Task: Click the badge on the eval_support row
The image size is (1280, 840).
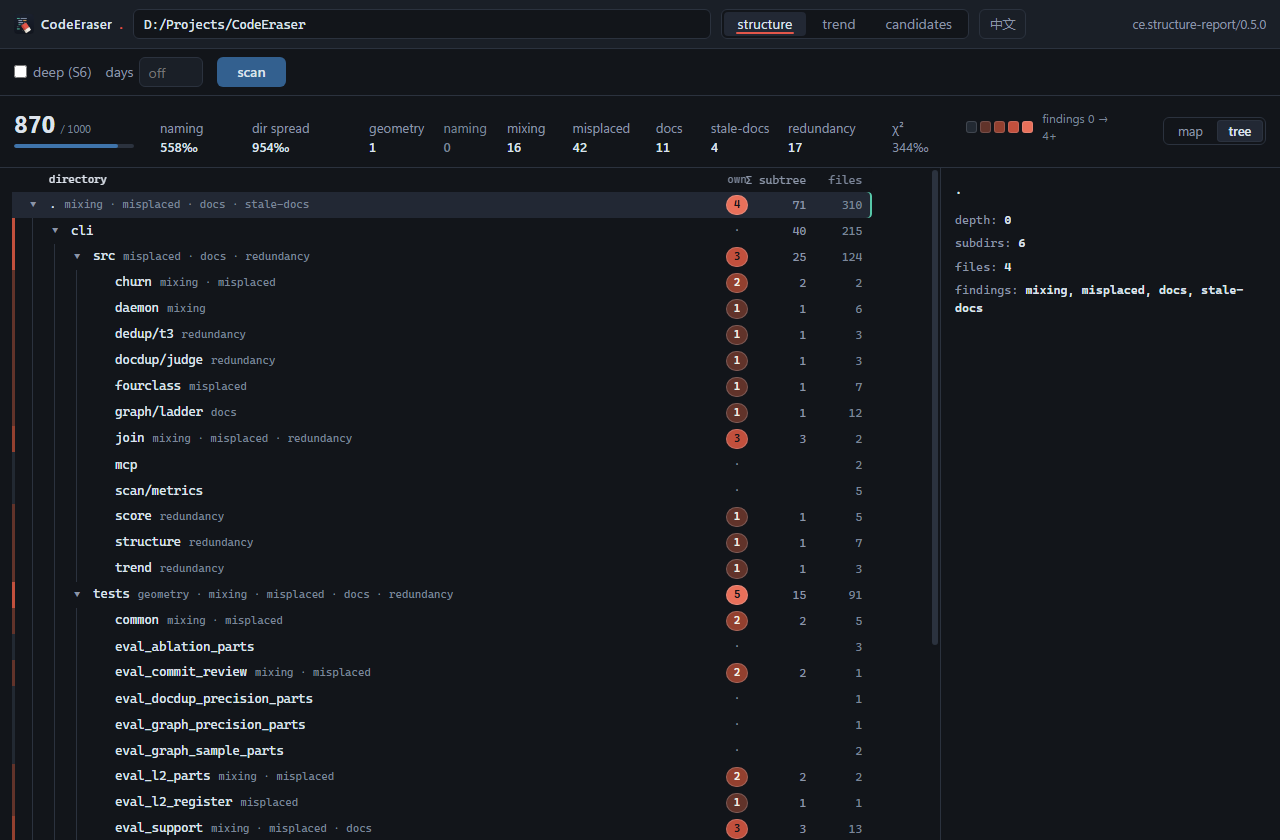Action: 737,829
